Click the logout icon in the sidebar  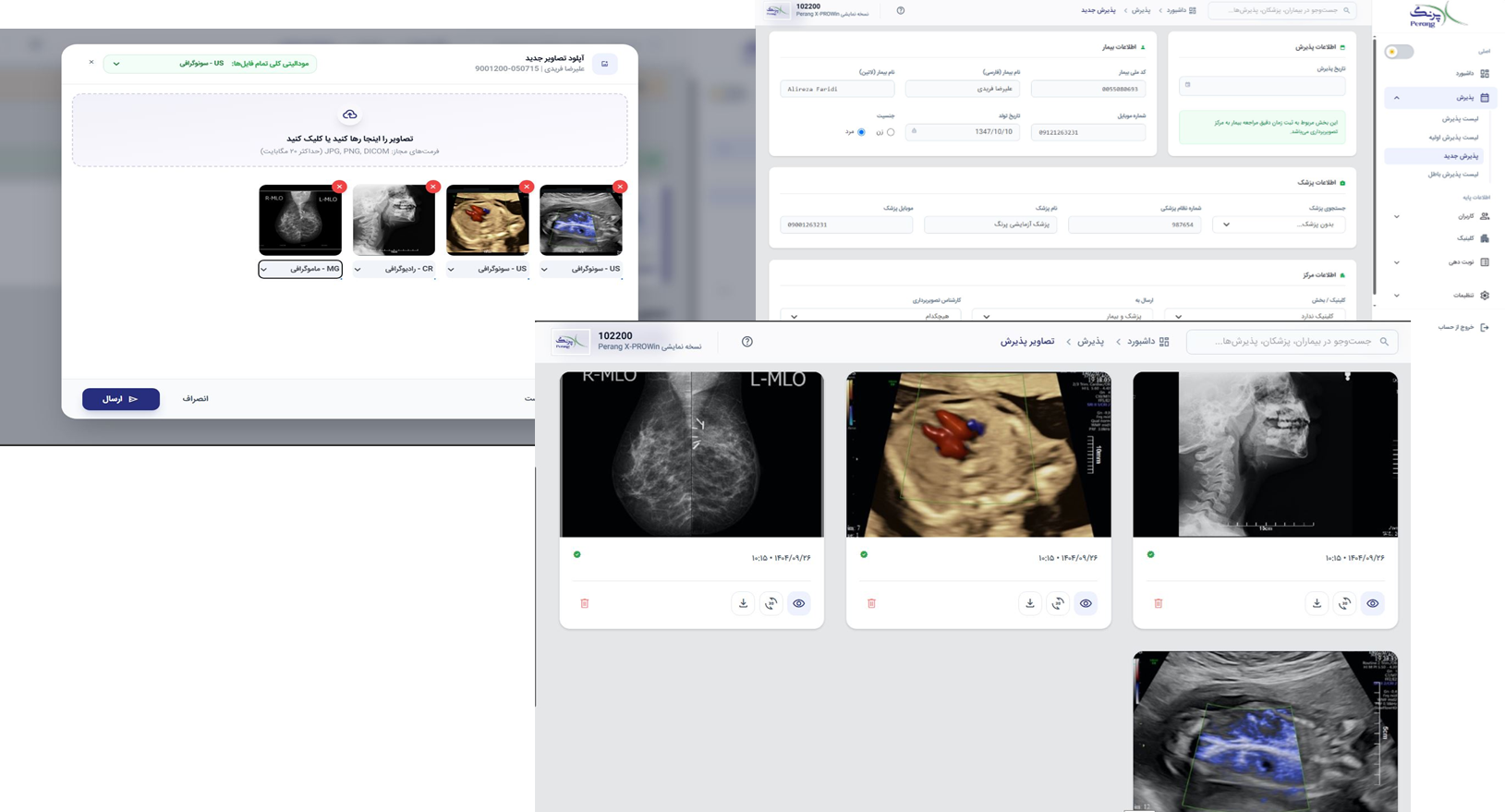[1484, 327]
